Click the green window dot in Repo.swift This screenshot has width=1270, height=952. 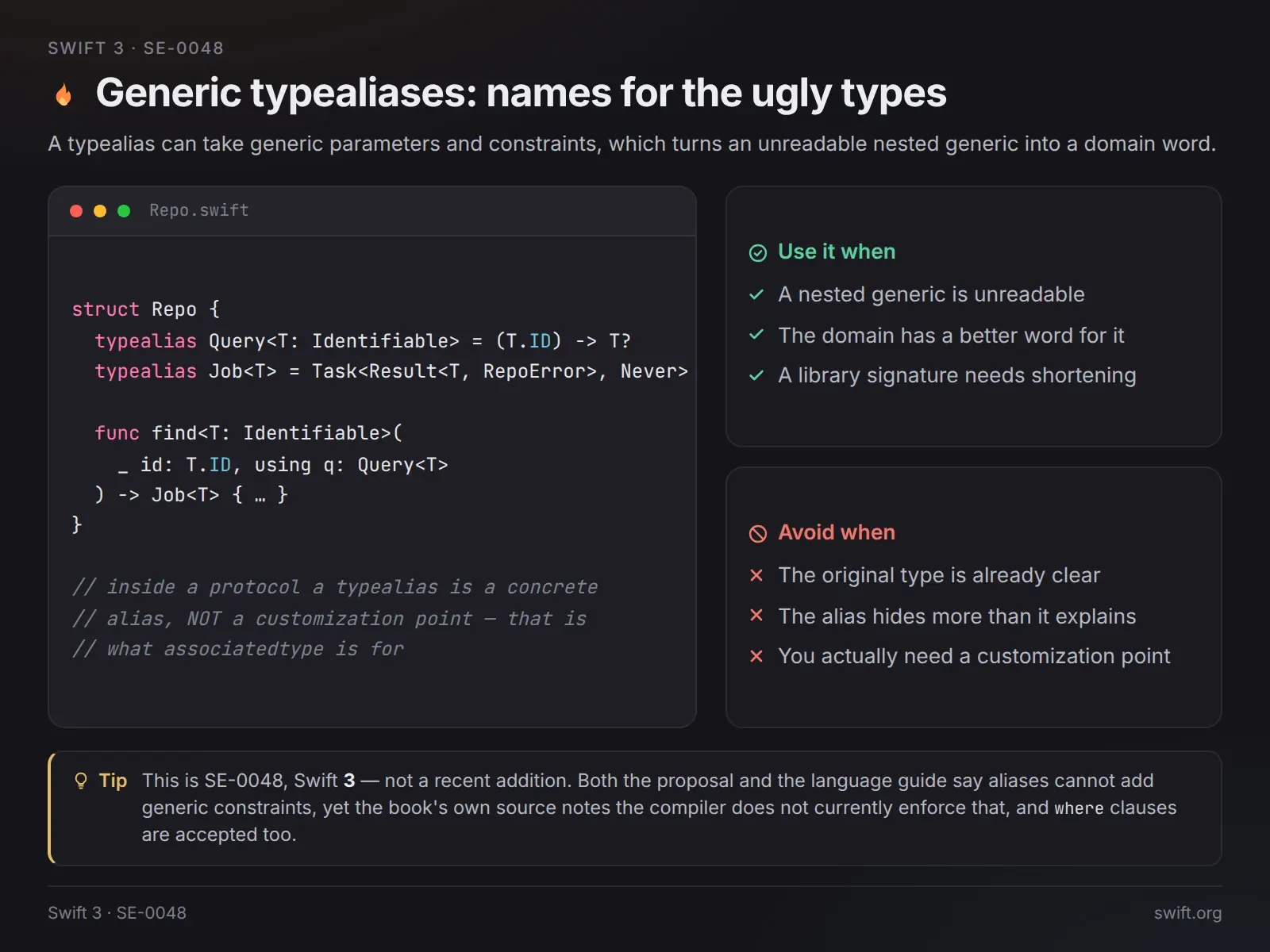tap(124, 211)
